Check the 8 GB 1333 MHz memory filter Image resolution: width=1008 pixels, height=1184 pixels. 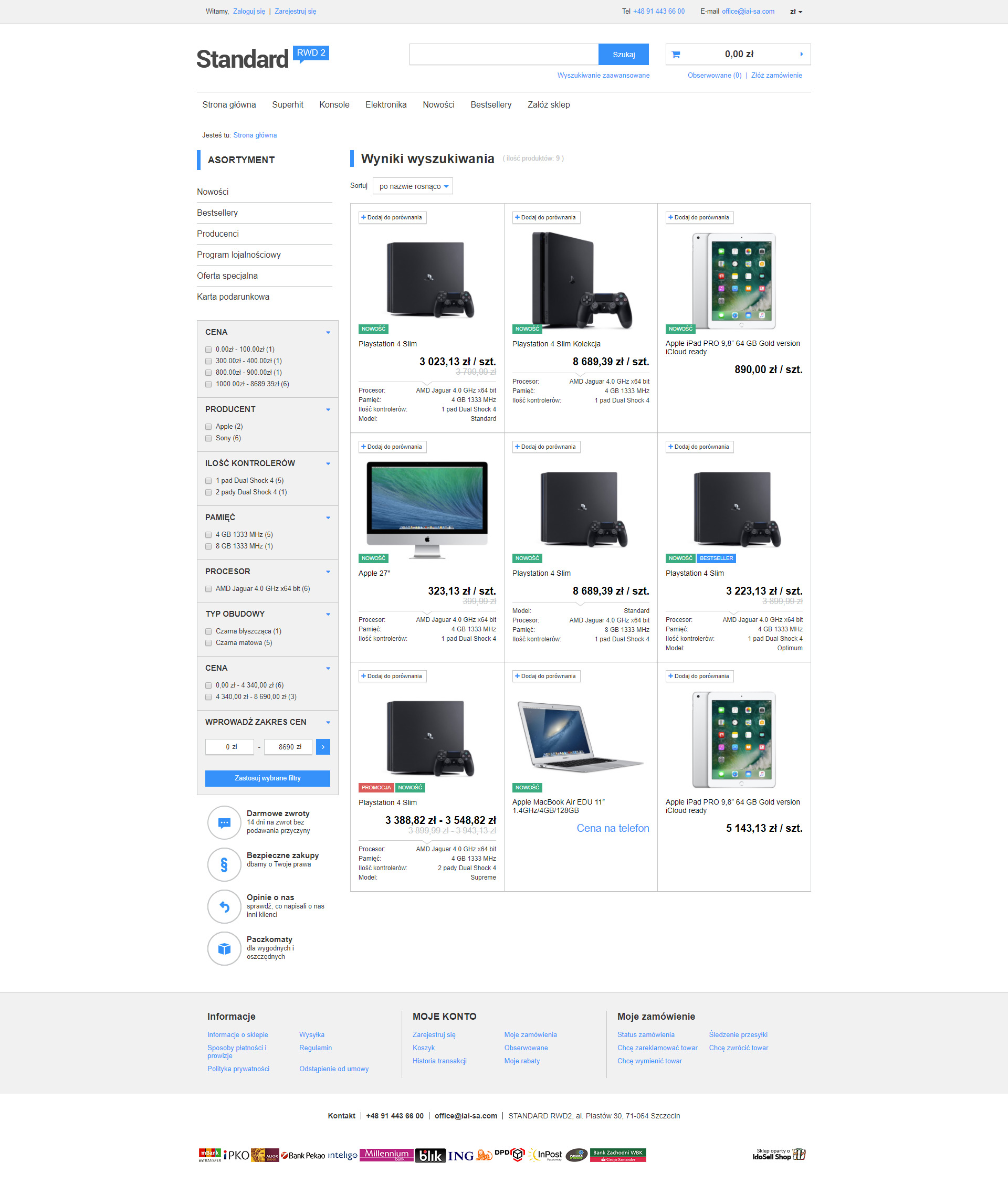tap(208, 546)
